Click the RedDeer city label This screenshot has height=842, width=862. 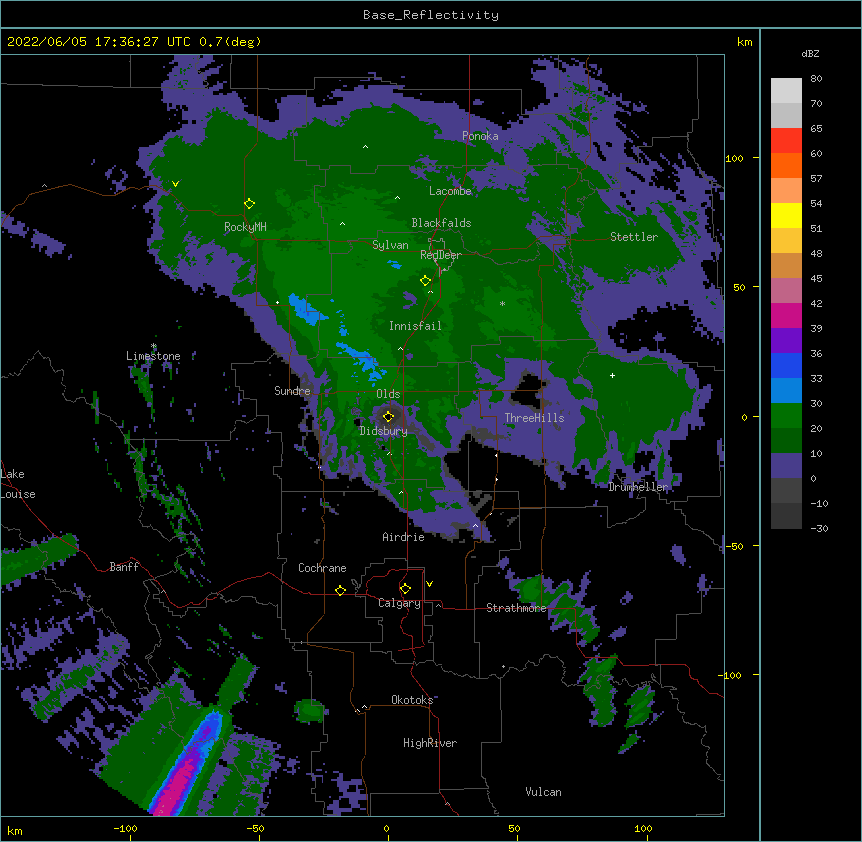pyautogui.click(x=441, y=255)
